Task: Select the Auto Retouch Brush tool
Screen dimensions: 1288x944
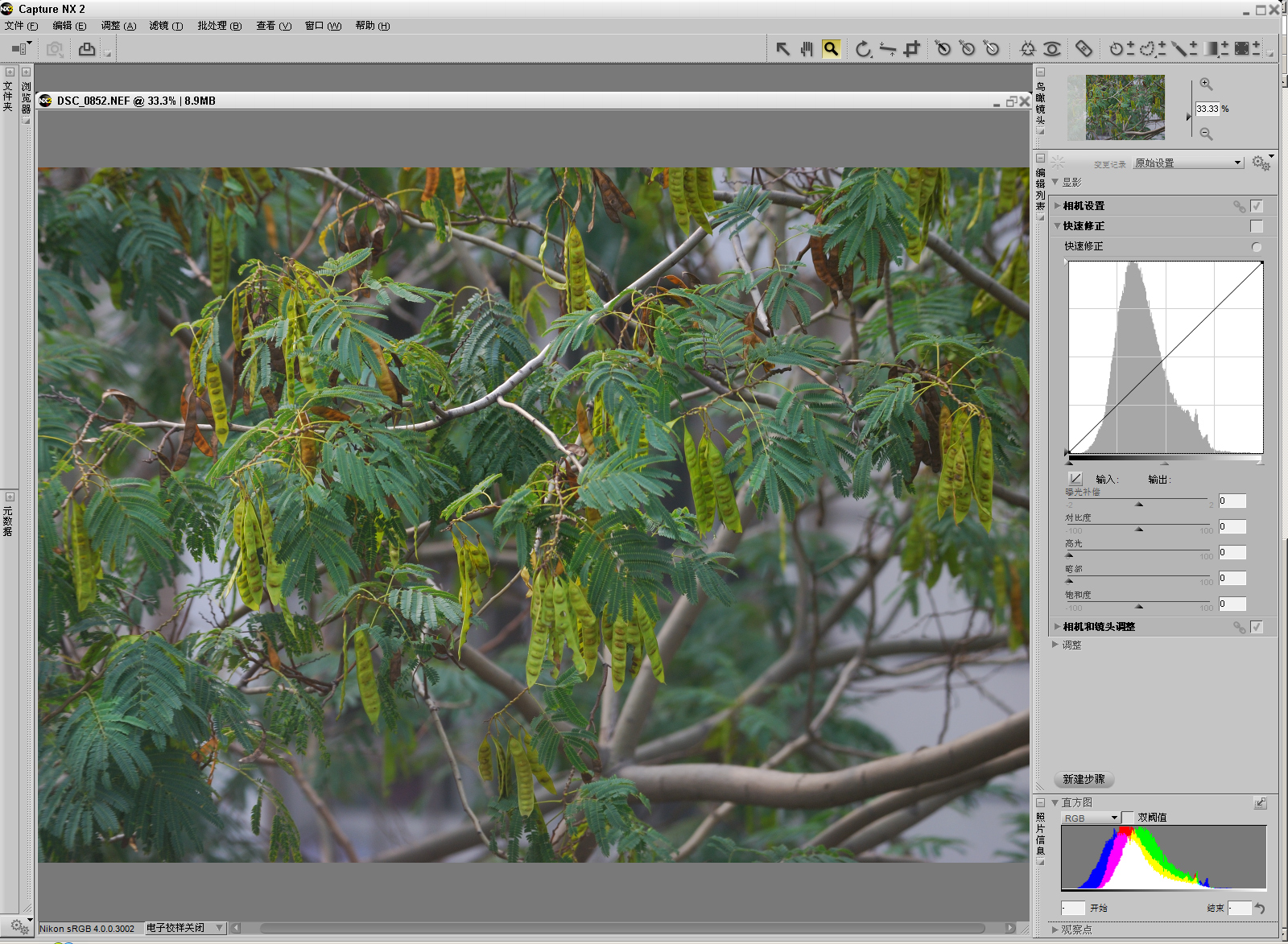Action: click(1084, 49)
